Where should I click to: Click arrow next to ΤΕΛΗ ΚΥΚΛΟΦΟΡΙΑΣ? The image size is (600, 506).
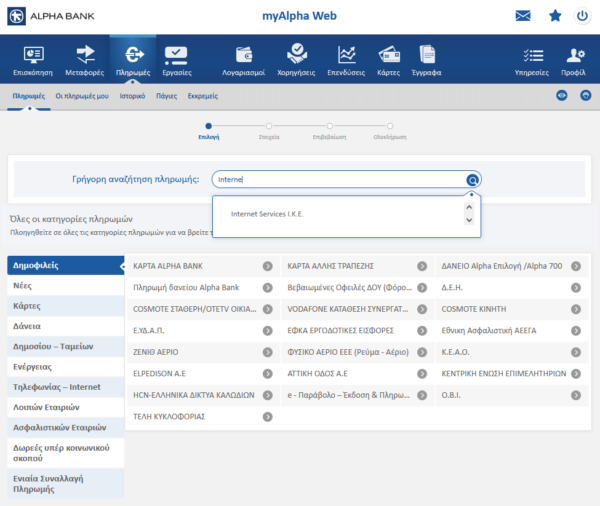click(267, 416)
